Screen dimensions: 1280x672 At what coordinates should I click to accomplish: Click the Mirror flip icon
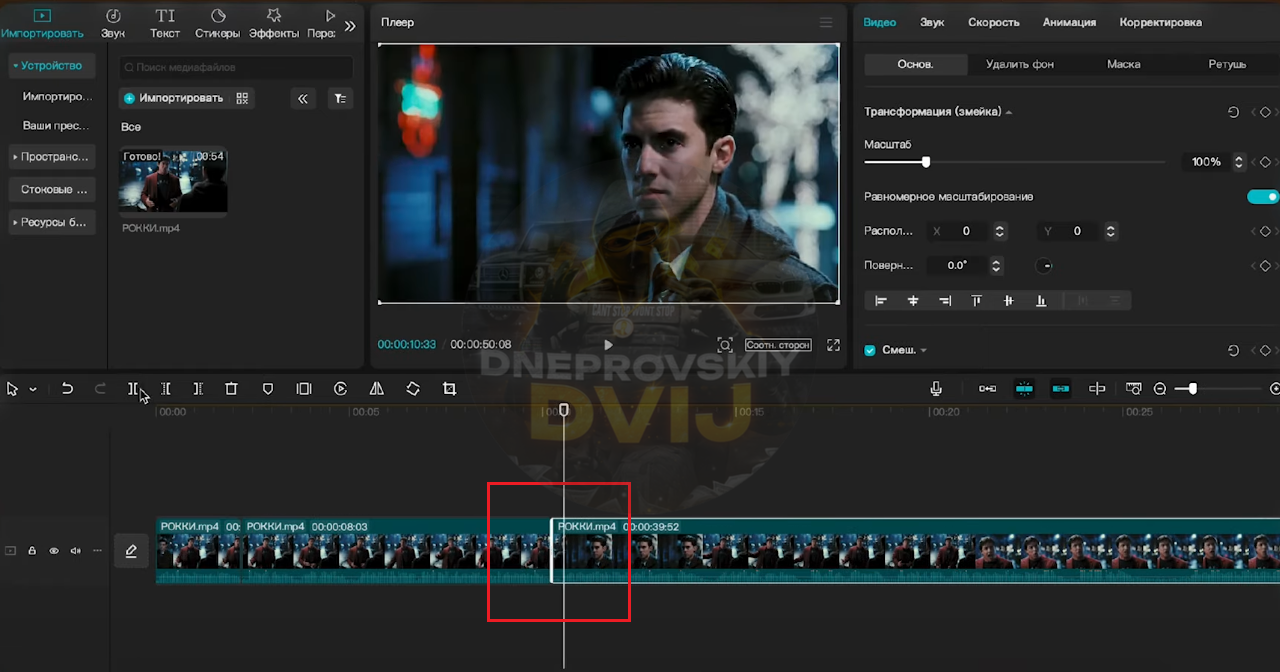[x=376, y=389]
